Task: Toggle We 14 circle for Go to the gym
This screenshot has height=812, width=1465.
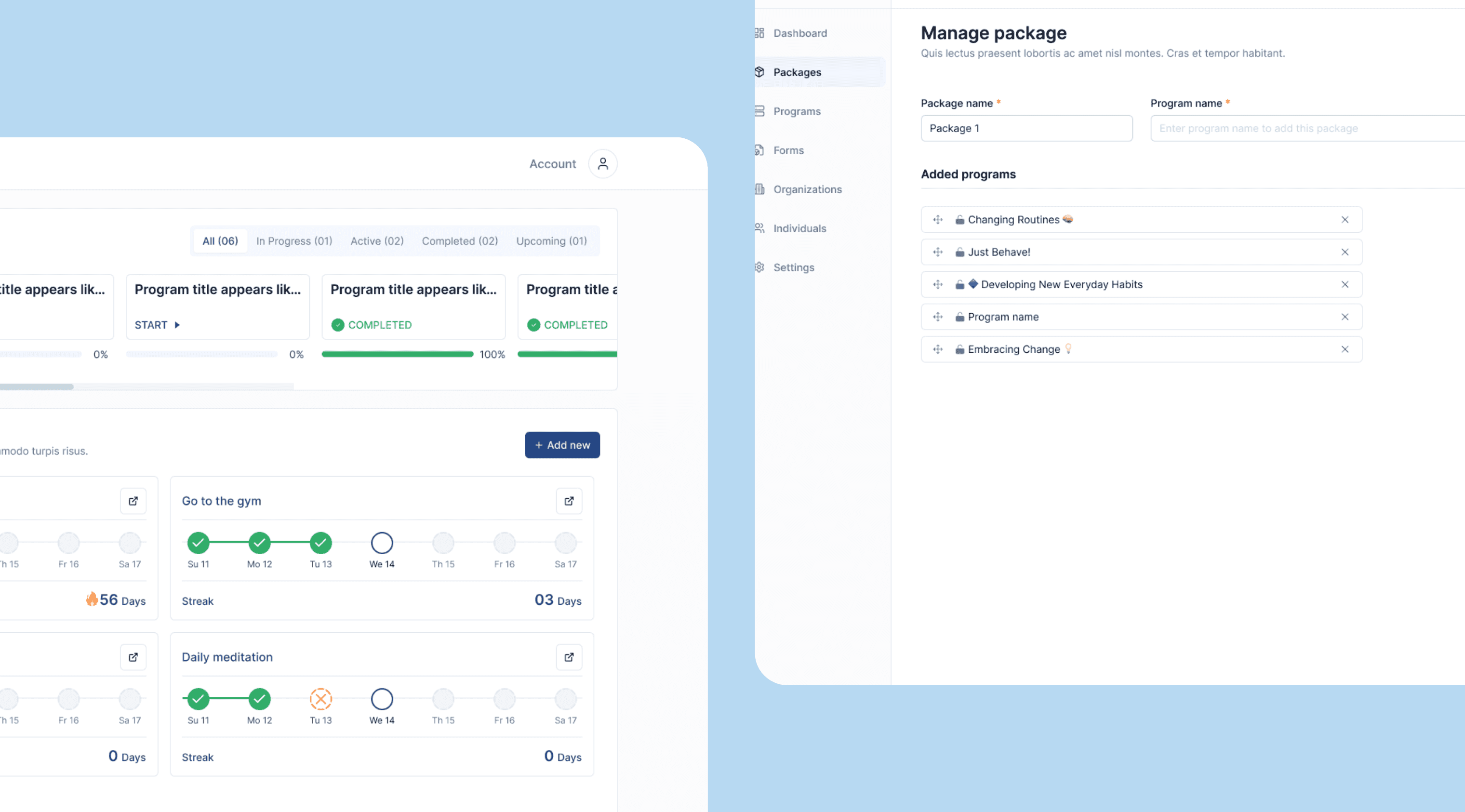Action: 382,543
